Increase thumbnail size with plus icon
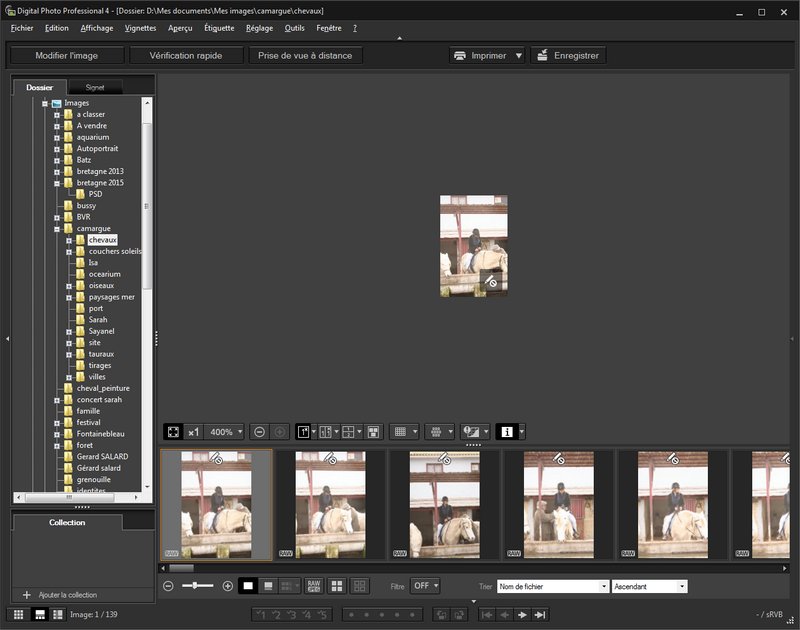This screenshot has width=800, height=630. [x=228, y=586]
